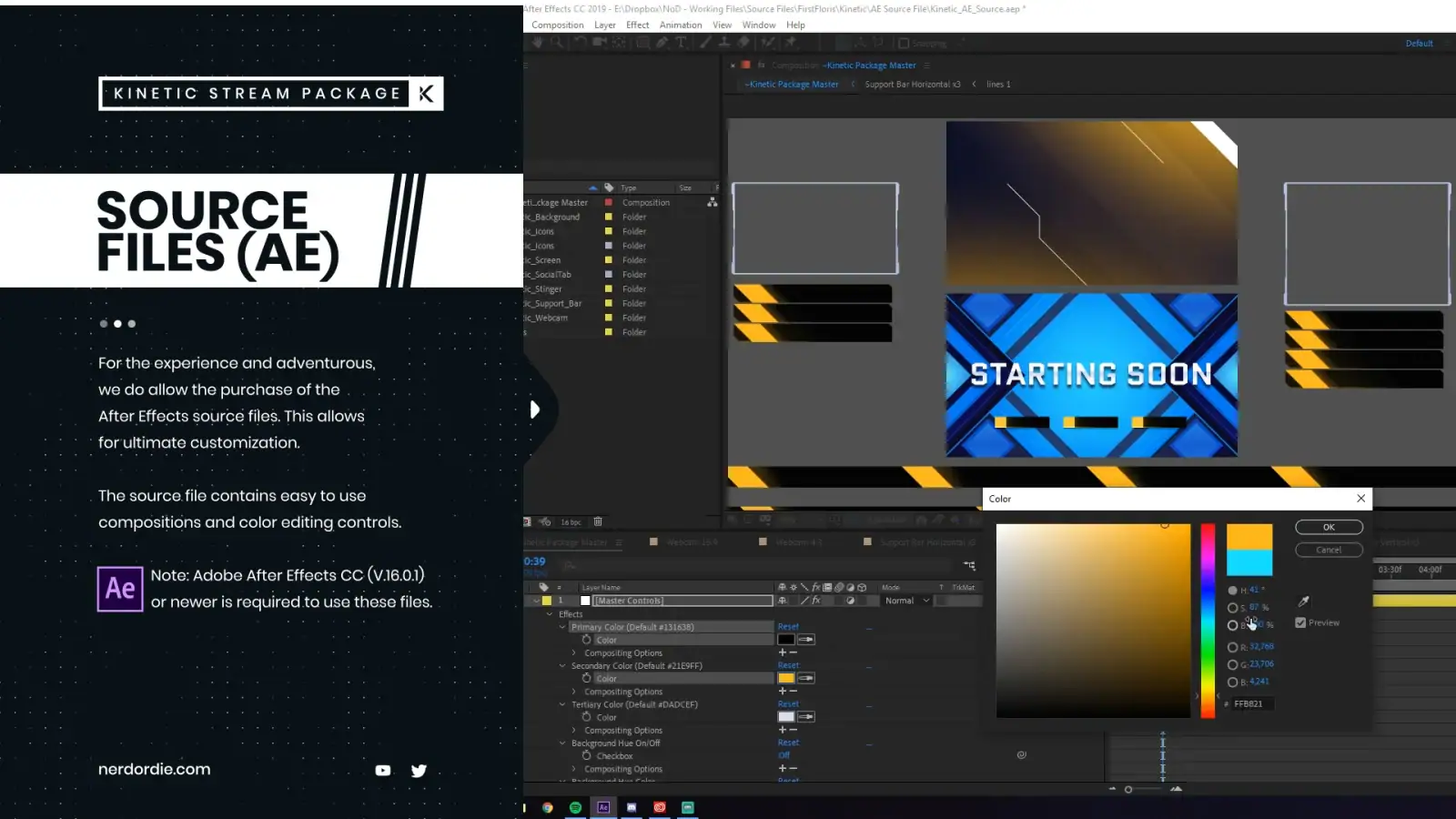The width and height of the screenshot is (1456, 819).
Task: Click the eyedropper in the Color dialog
Action: [1303, 602]
